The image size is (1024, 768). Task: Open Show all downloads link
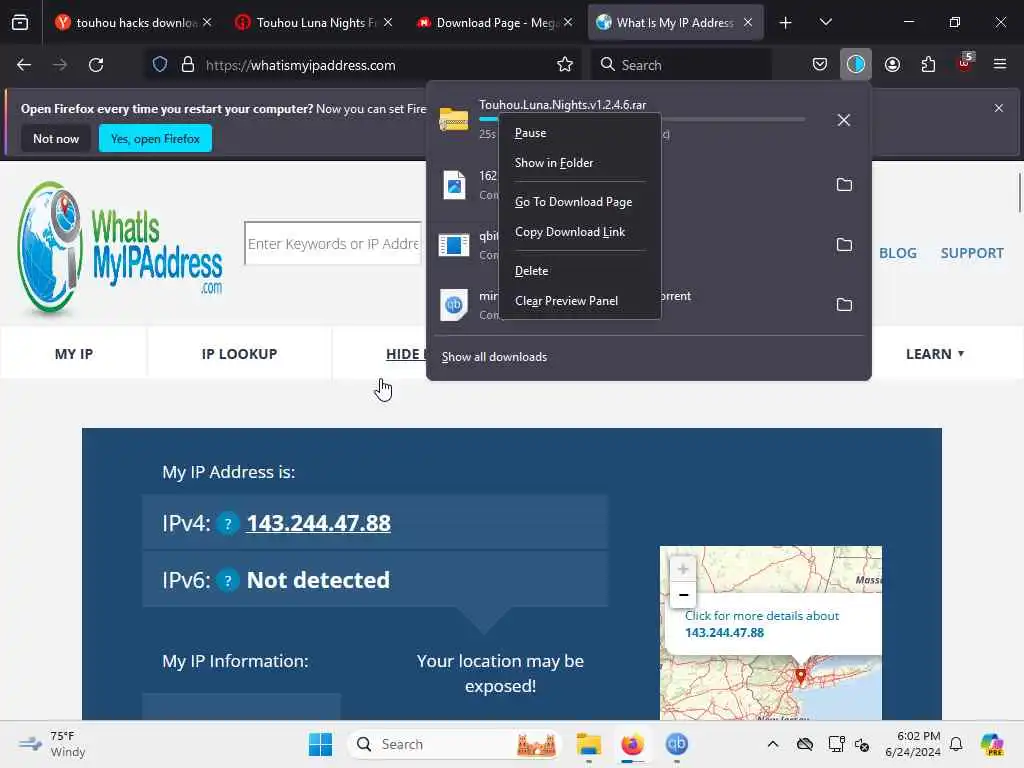pos(494,357)
